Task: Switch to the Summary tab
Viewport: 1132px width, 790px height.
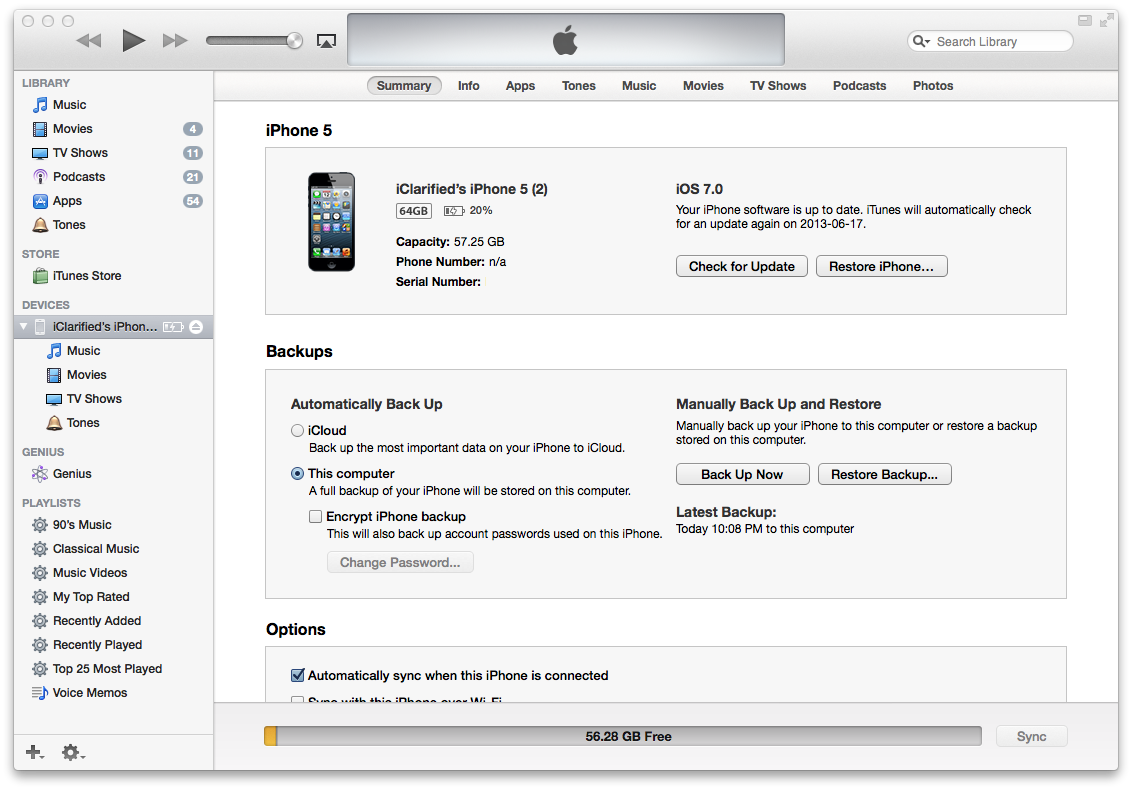Action: point(404,86)
